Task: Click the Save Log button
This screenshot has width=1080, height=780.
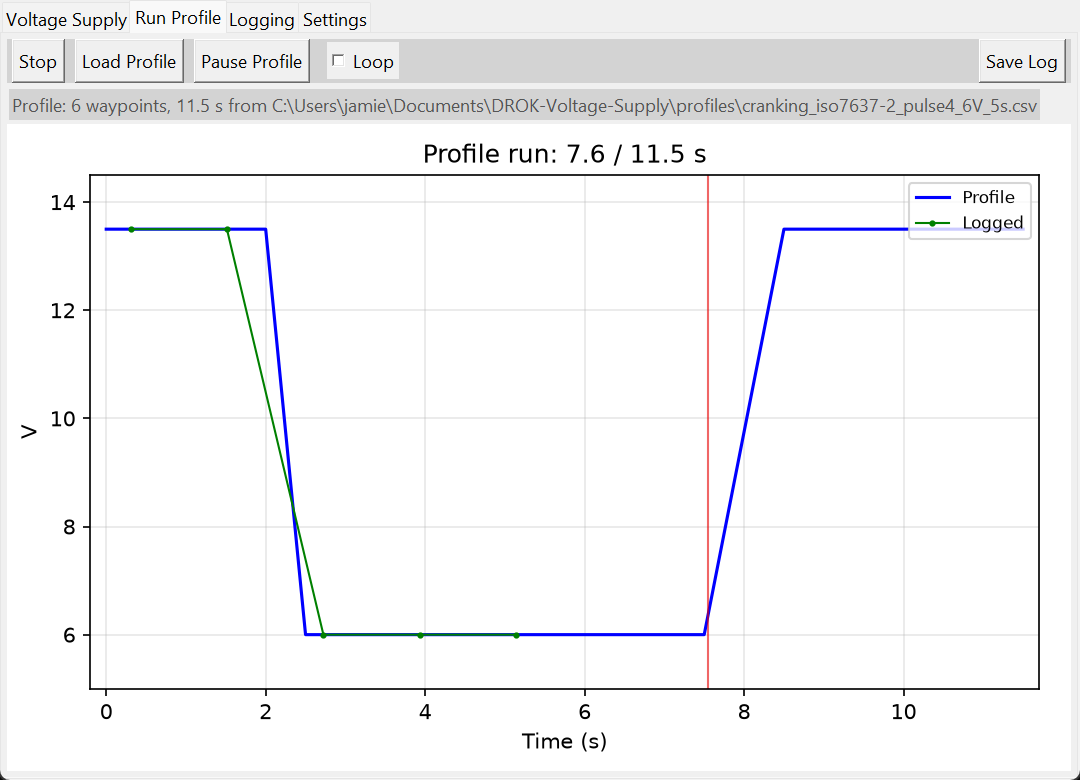Action: point(1021,61)
